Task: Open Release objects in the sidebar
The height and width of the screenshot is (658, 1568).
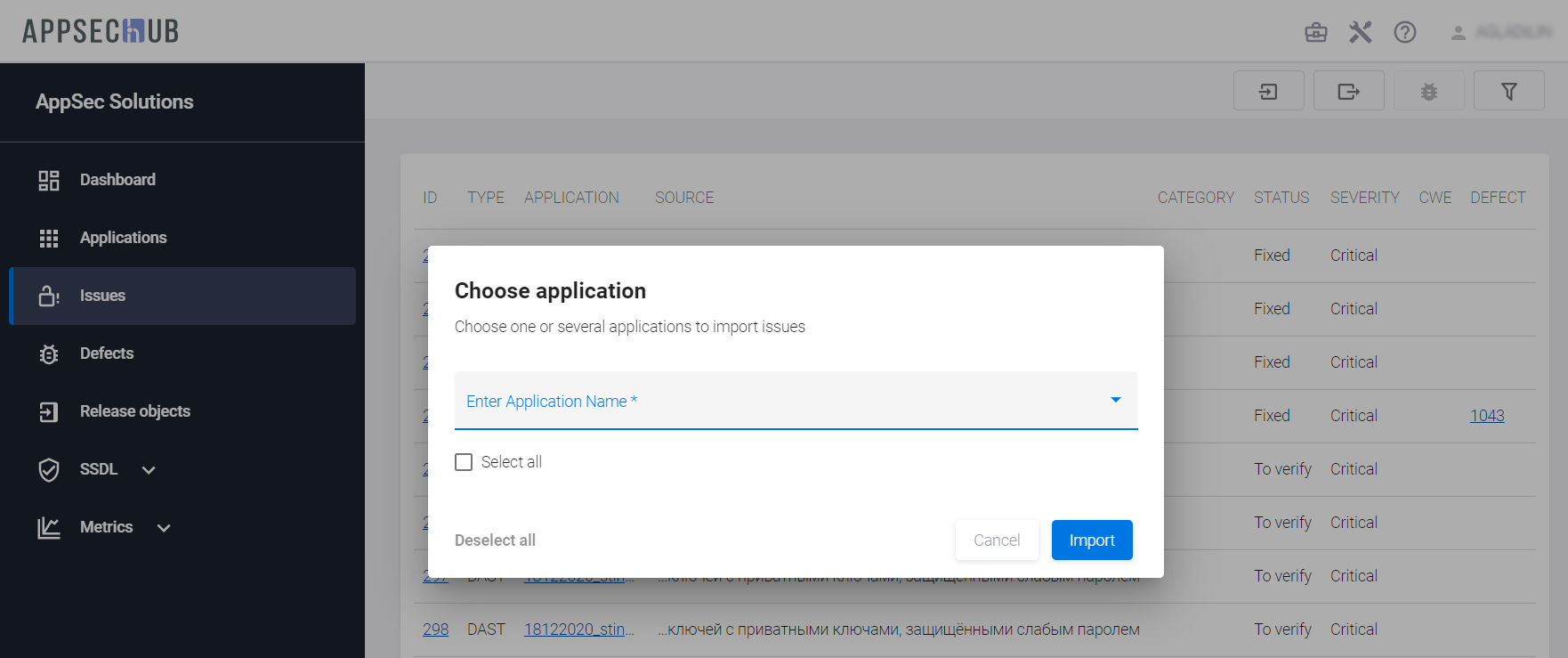Action: [x=134, y=411]
